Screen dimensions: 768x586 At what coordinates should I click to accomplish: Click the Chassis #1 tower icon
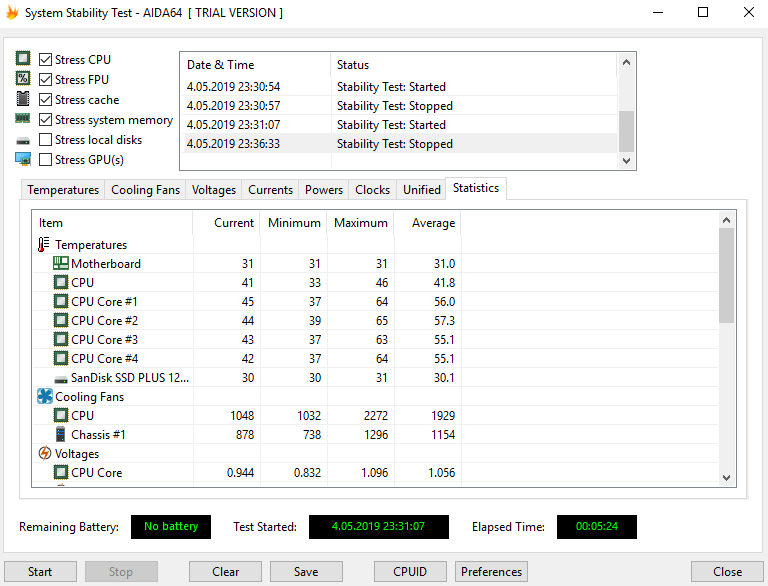coord(61,435)
